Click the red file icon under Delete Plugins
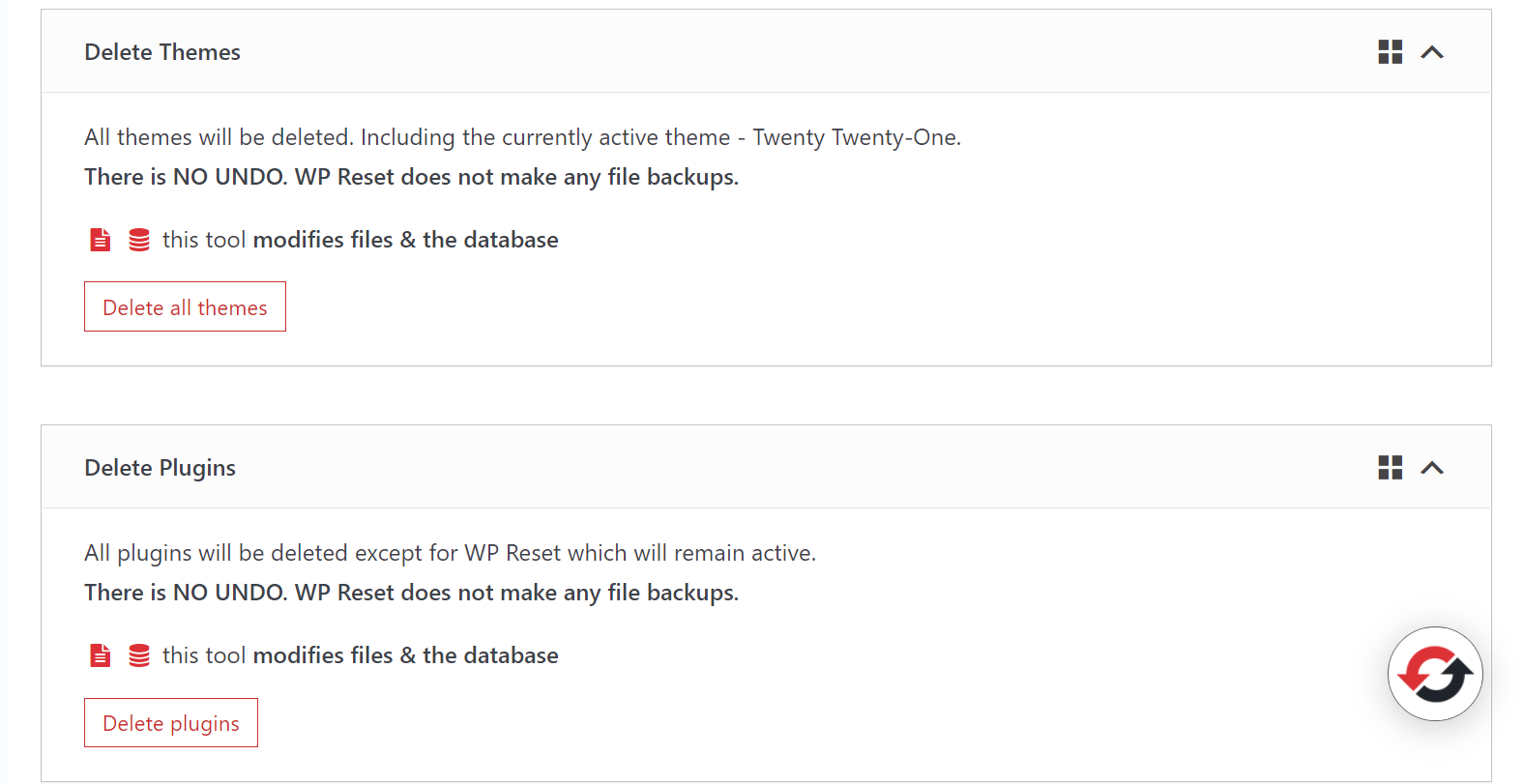The image size is (1523, 784). click(x=101, y=655)
